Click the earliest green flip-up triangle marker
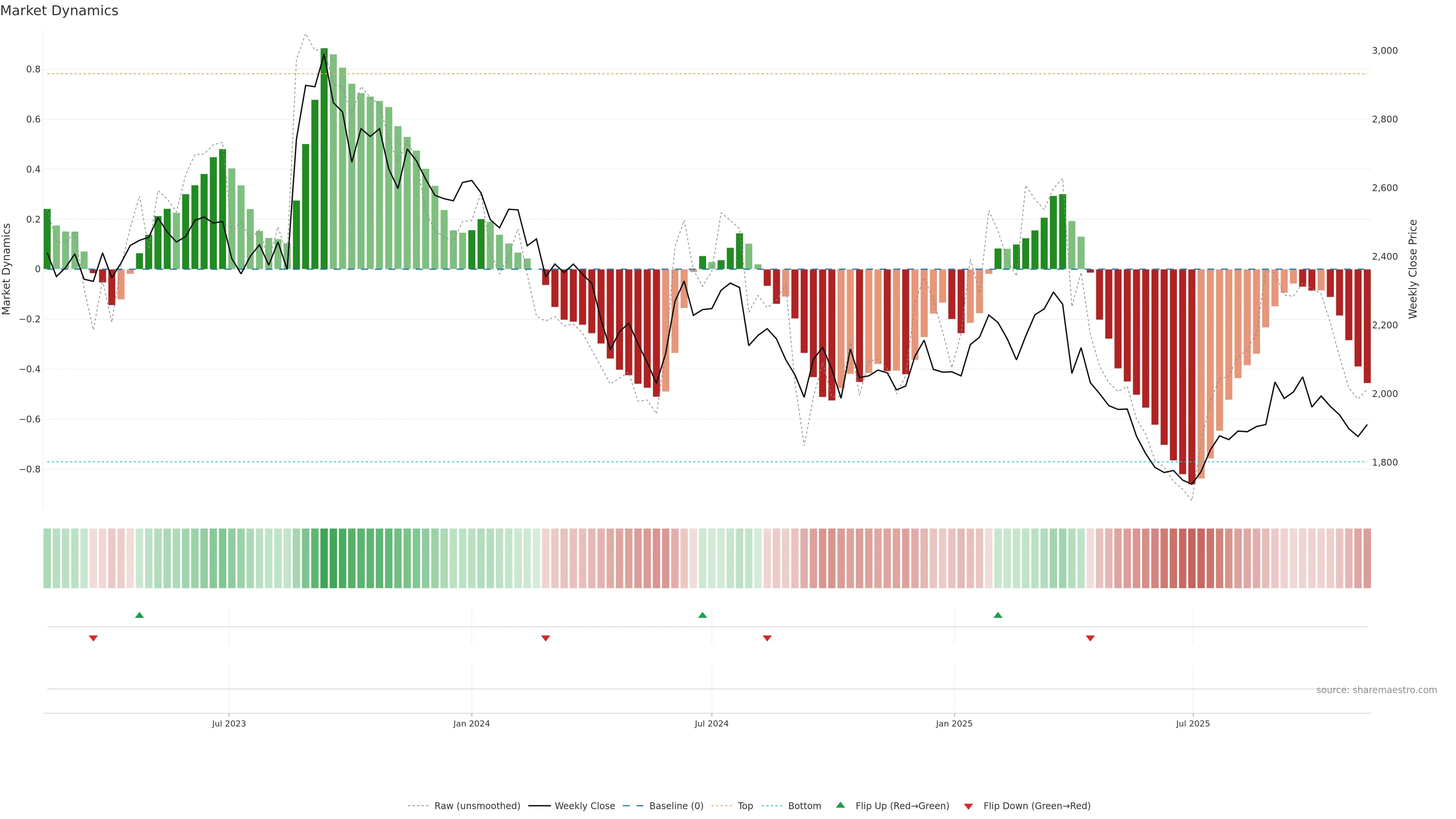Viewport: 1456px width, 819px height. (x=140, y=615)
